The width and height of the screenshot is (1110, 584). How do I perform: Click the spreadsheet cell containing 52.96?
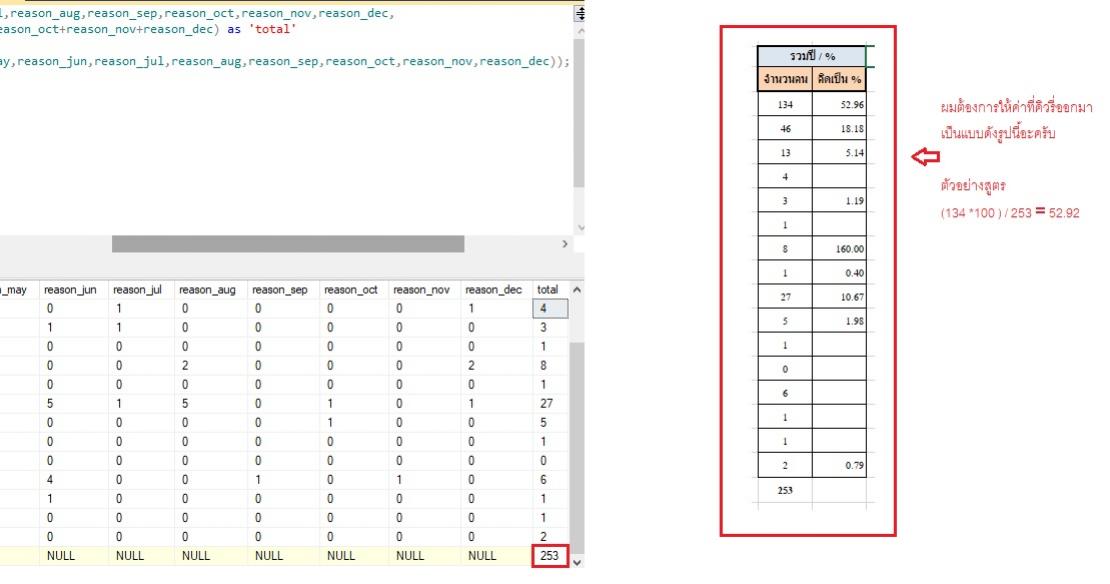(x=839, y=104)
